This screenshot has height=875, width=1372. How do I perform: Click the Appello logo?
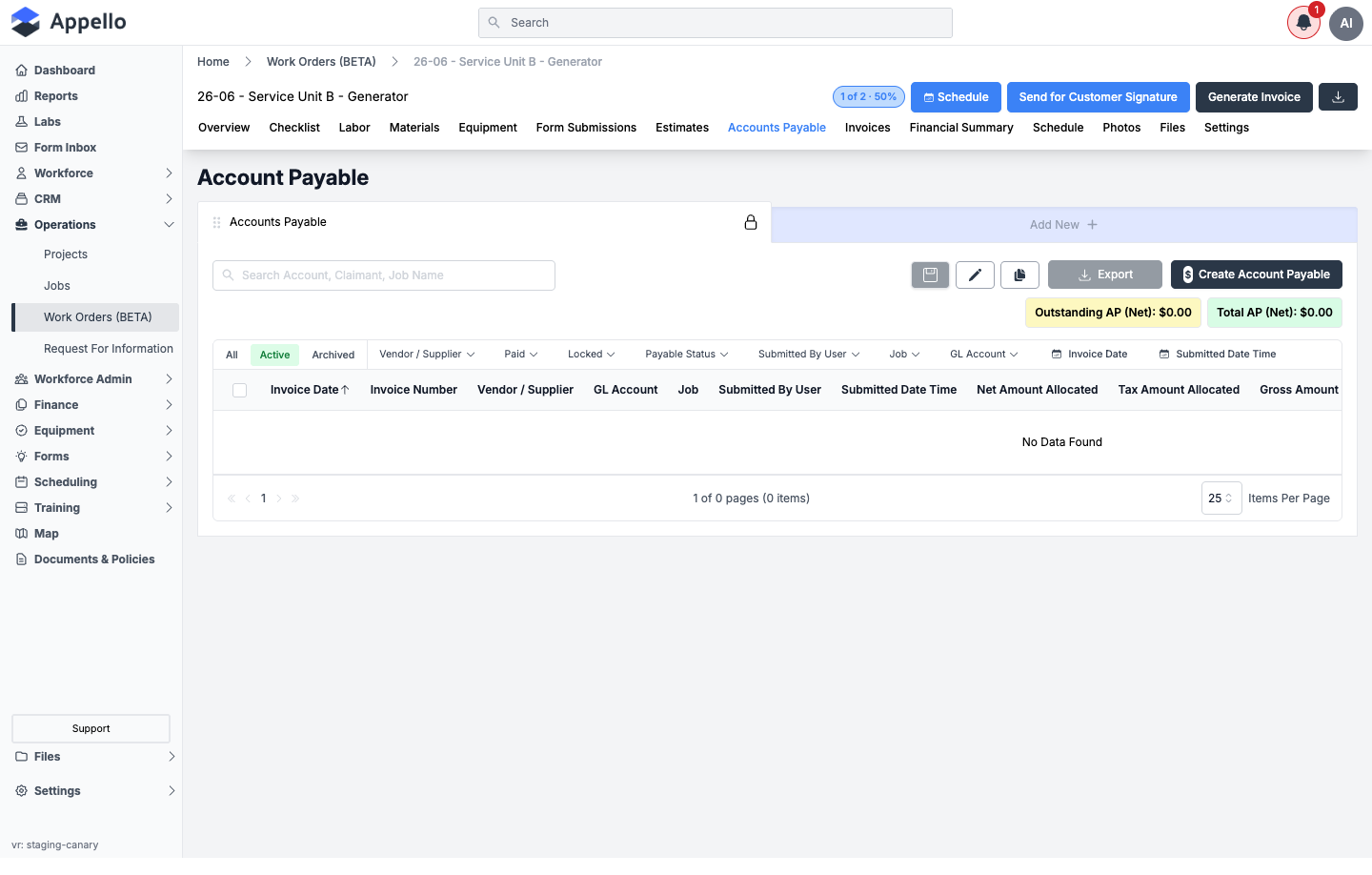(x=69, y=22)
